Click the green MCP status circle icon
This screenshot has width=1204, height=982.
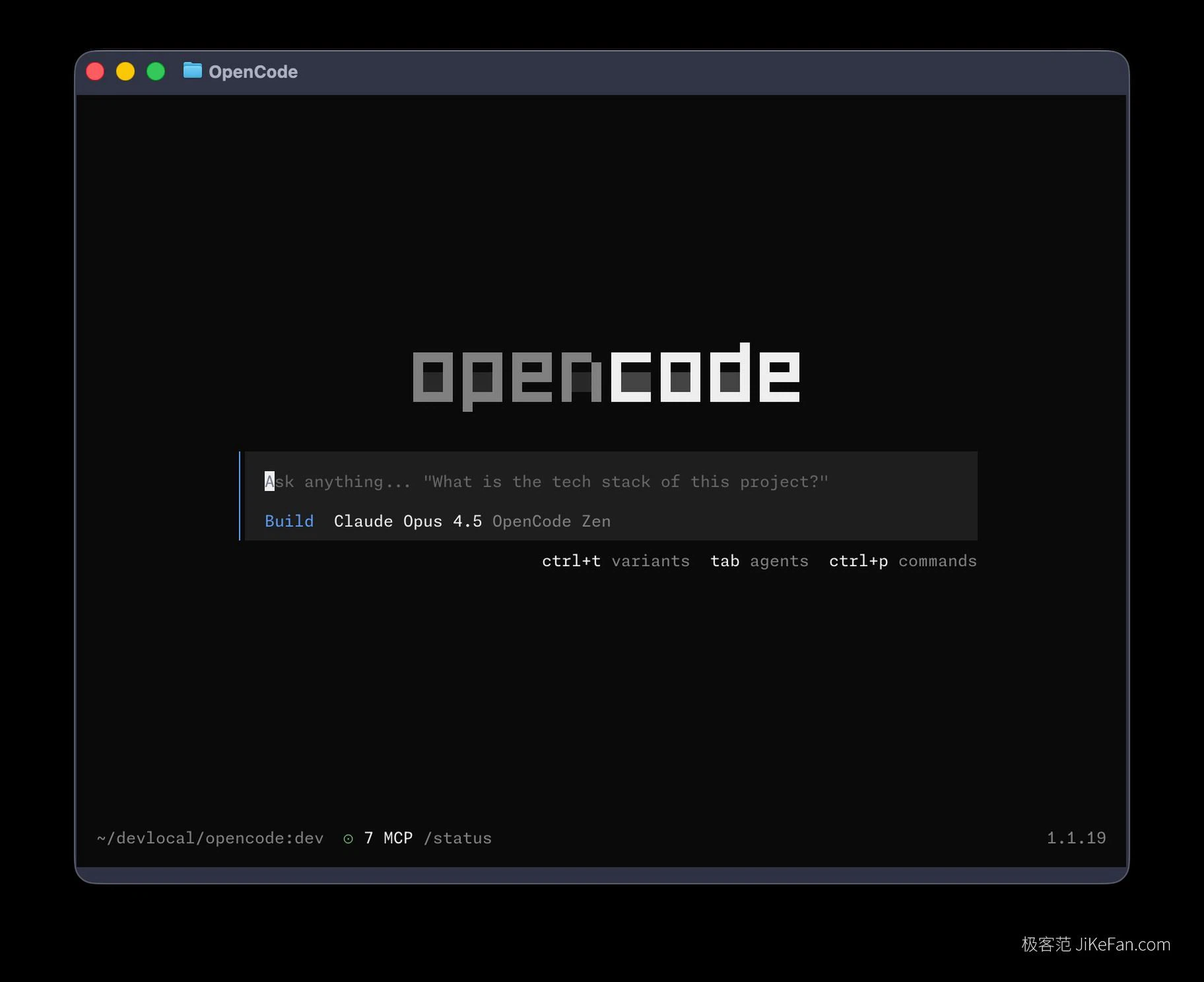(348, 839)
